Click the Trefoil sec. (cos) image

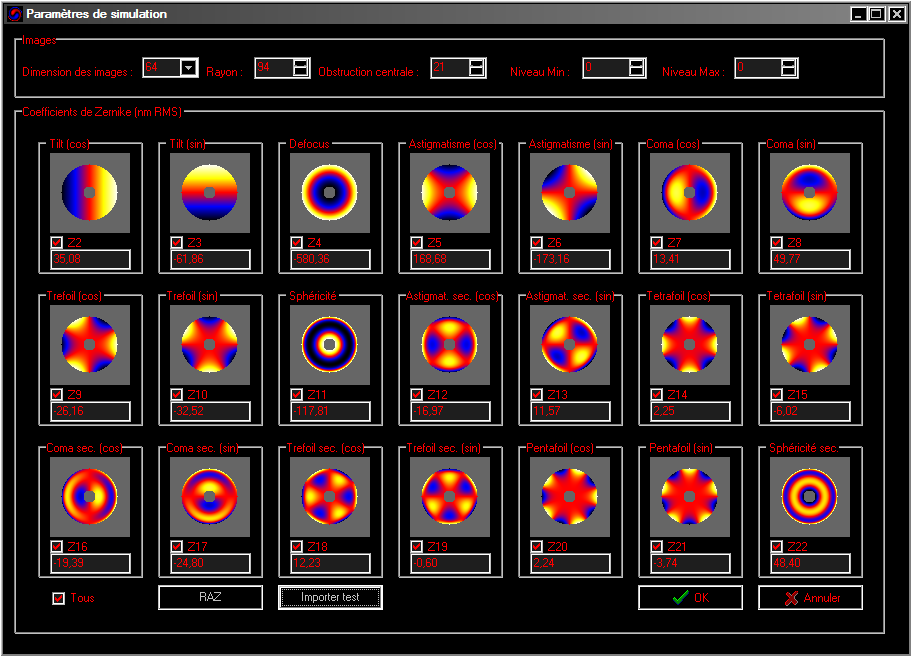pyautogui.click(x=330, y=497)
